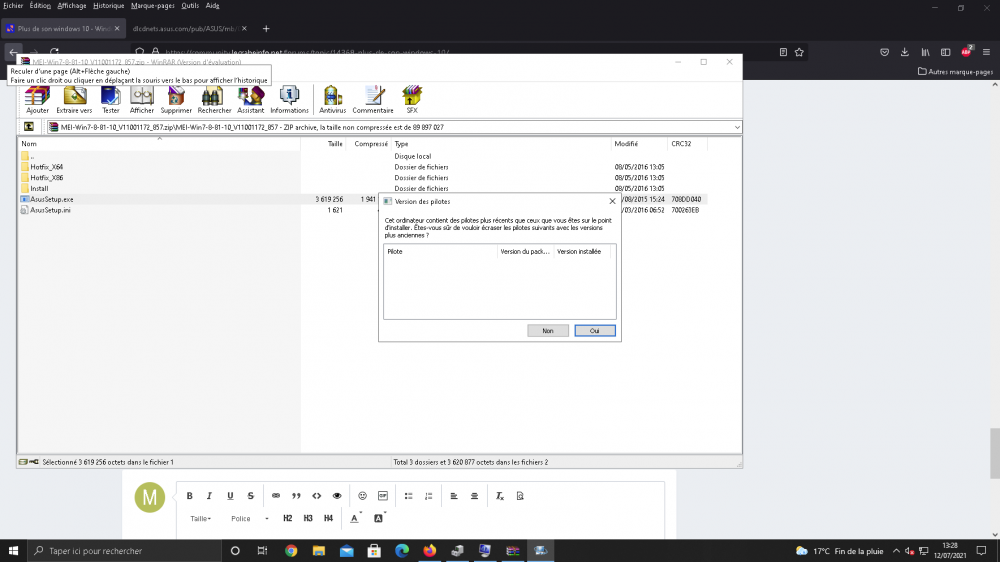This screenshot has height=562, width=1000.
Task: Open the SFX archive tool
Action: [x=411, y=98]
